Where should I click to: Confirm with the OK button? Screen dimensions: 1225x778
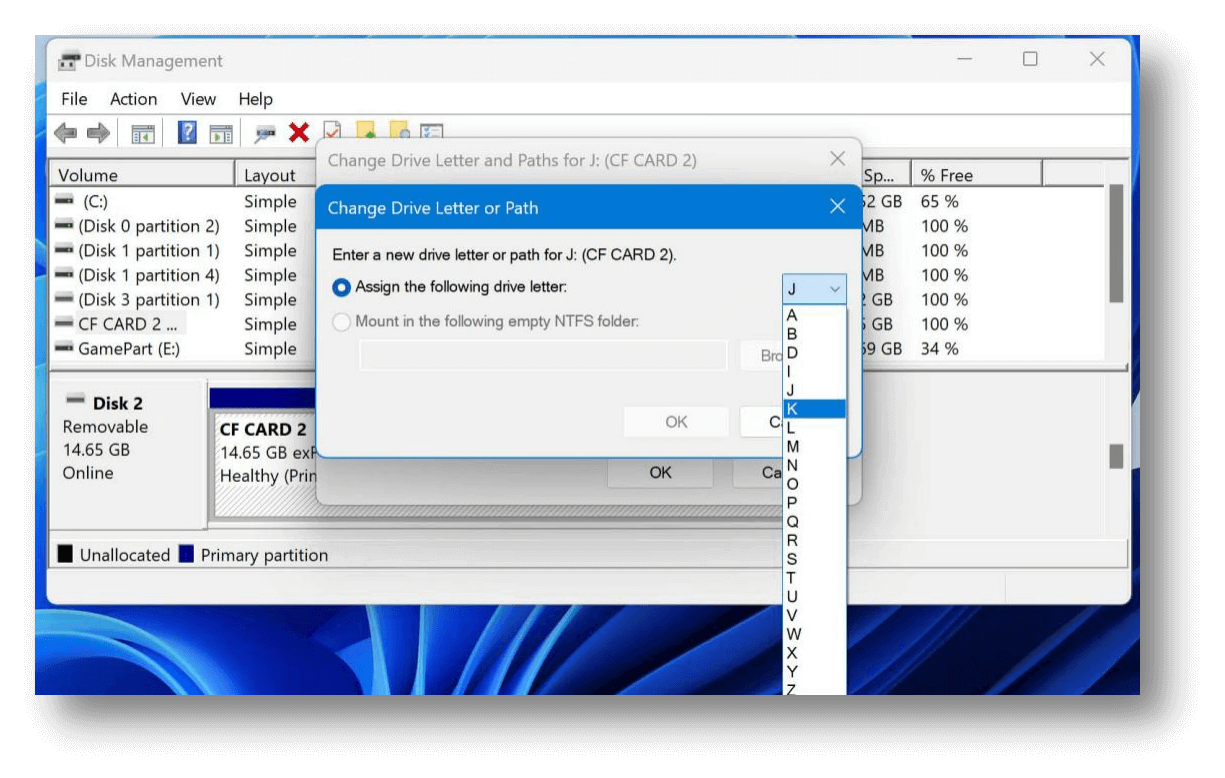[x=676, y=421]
